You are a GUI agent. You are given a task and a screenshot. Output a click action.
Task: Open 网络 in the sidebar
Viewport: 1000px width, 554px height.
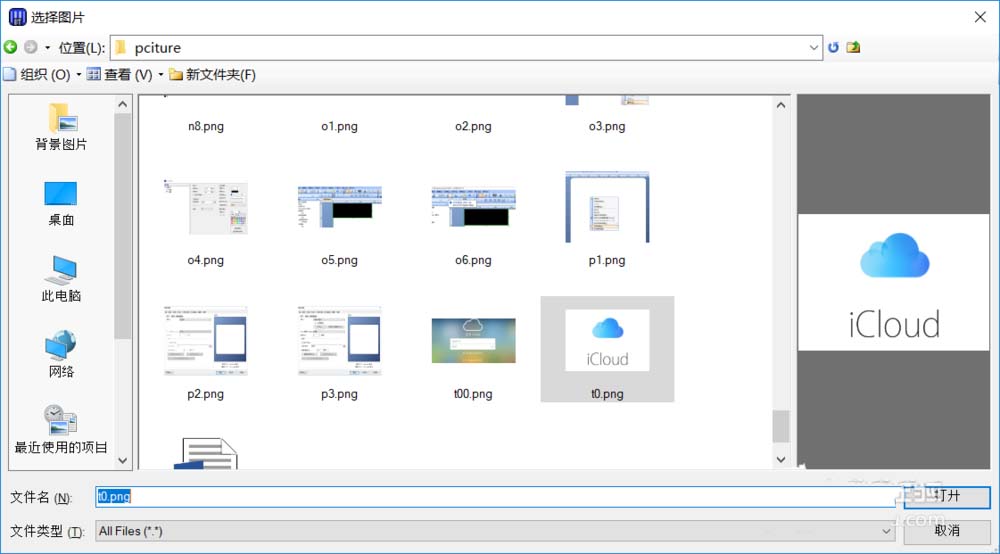(x=61, y=354)
